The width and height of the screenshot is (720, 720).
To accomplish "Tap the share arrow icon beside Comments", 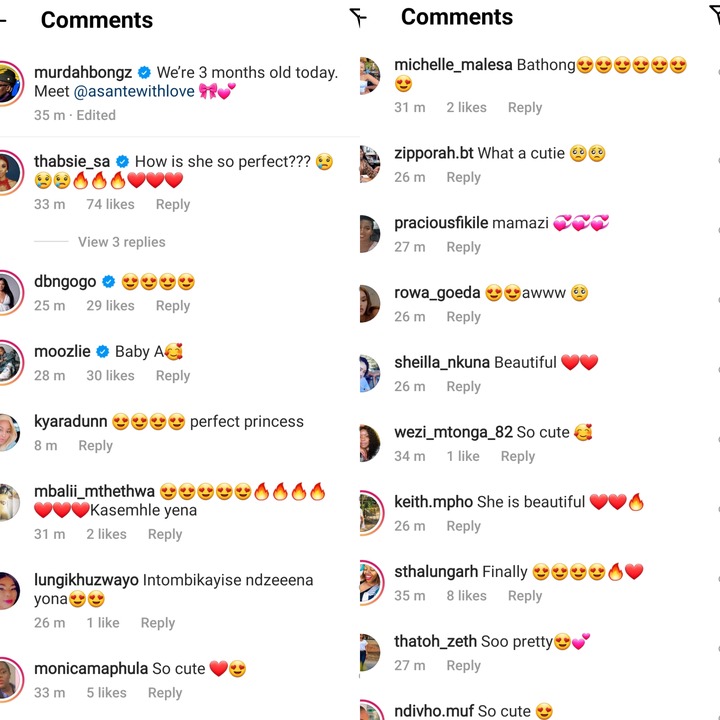I will click(358, 17).
